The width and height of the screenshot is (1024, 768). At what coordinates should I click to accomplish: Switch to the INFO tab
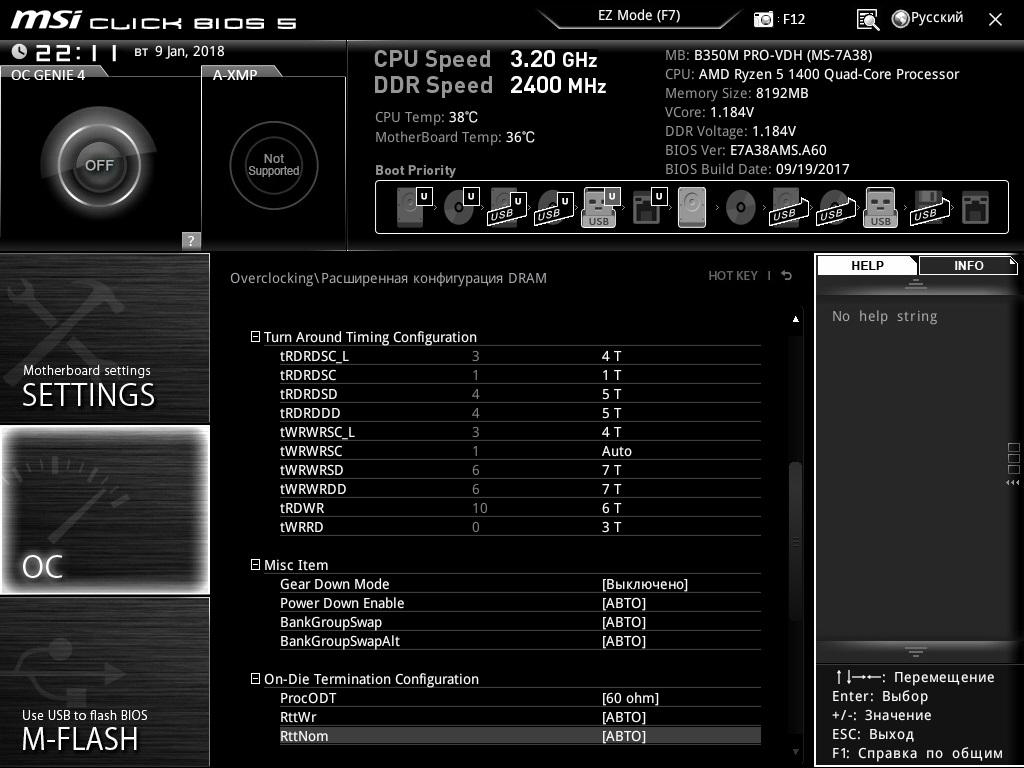(968, 265)
